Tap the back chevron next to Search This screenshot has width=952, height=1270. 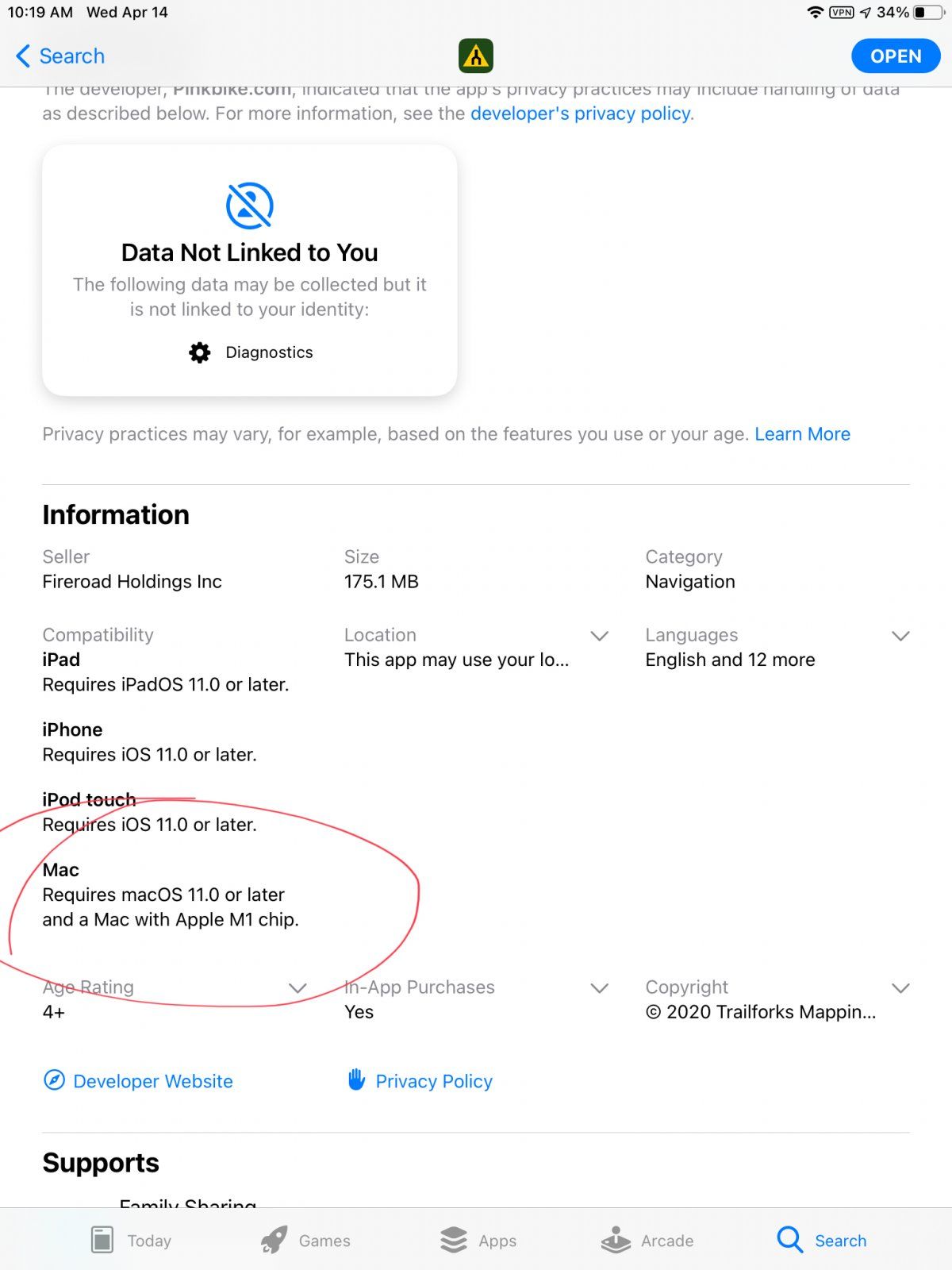click(x=23, y=56)
